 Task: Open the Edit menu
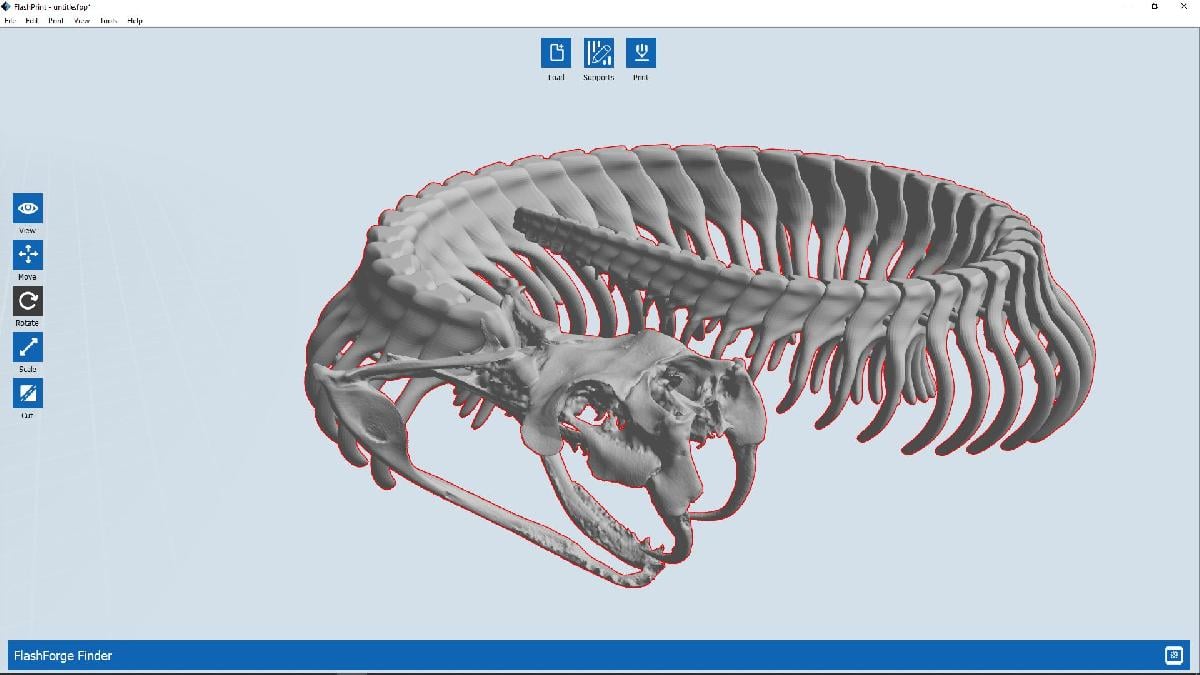(32, 20)
